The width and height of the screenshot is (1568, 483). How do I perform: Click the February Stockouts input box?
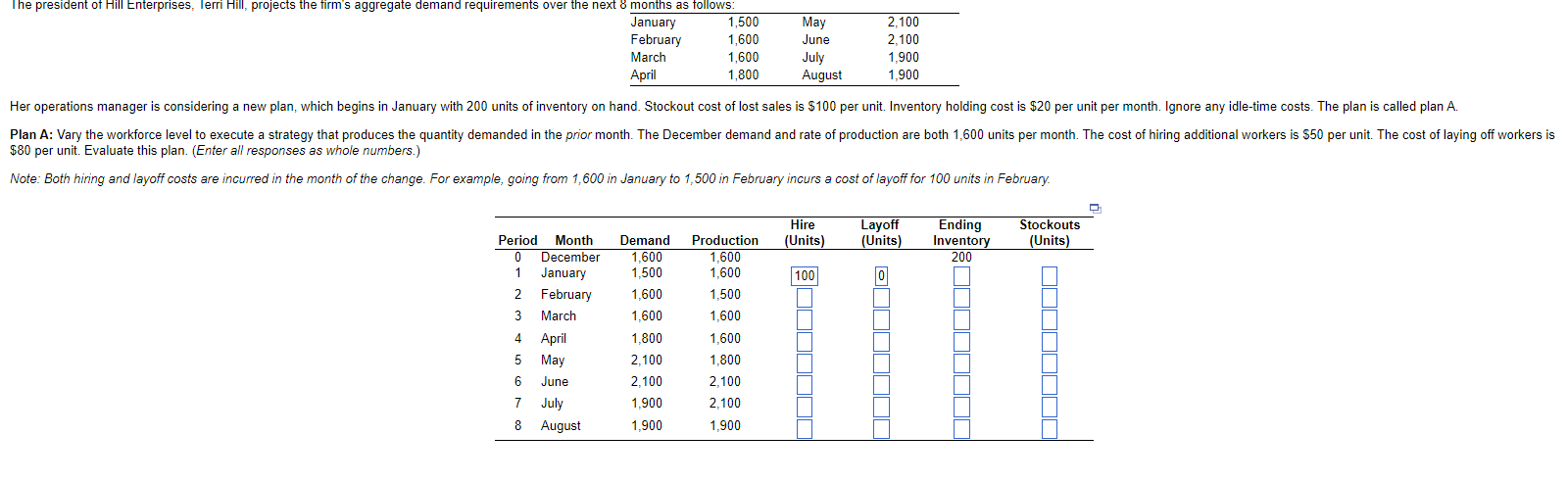pyautogui.click(x=1050, y=298)
